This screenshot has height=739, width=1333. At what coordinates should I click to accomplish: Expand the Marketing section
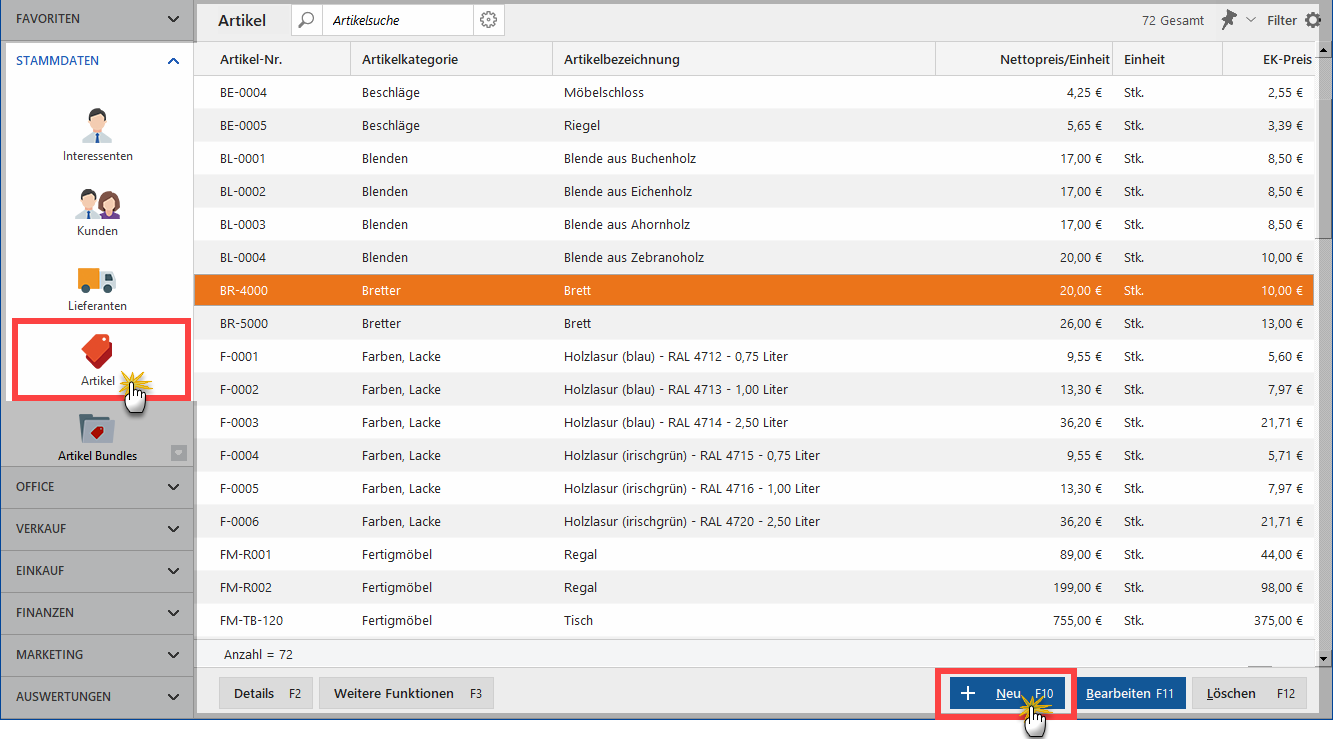pyautogui.click(x=97, y=655)
